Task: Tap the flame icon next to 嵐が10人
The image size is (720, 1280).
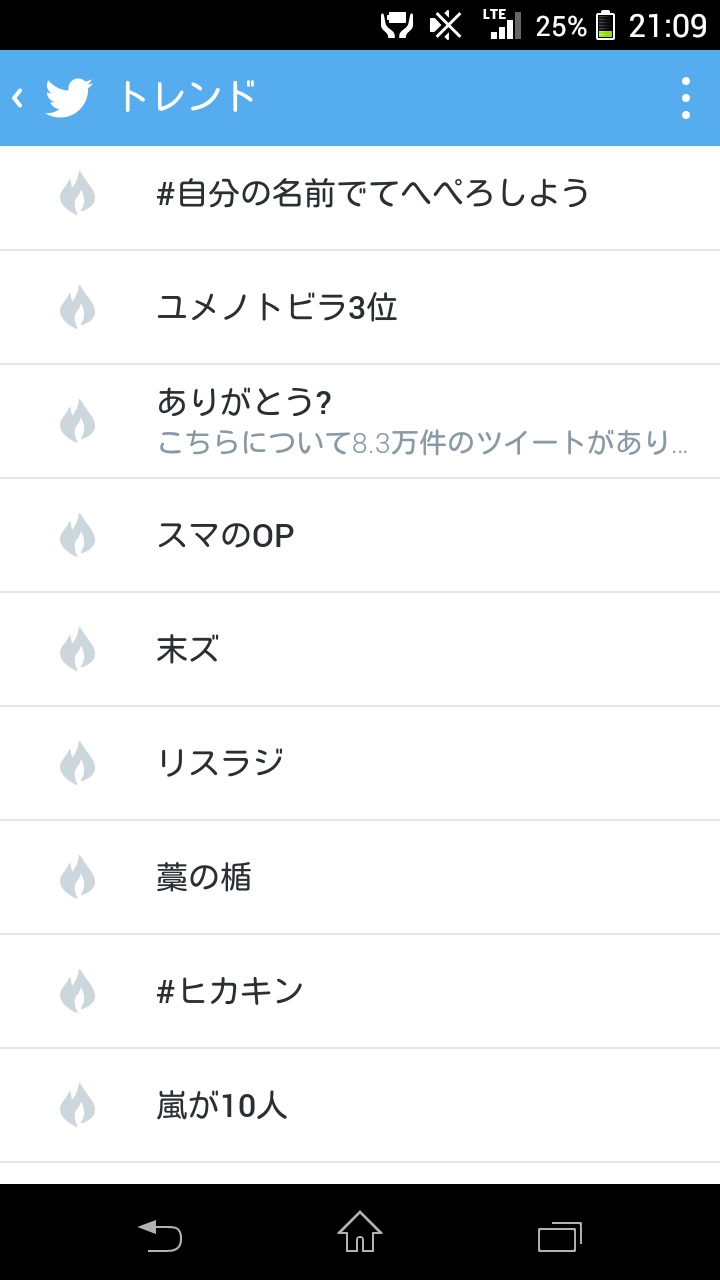Action: (77, 1105)
